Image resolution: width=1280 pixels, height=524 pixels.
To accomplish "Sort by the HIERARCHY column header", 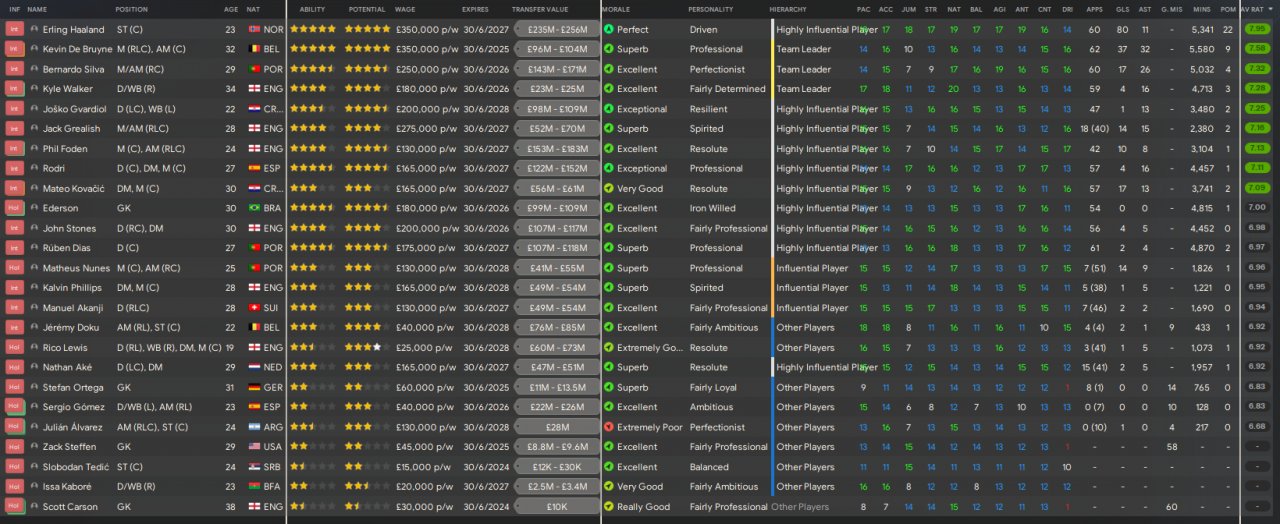I will pos(789,9).
